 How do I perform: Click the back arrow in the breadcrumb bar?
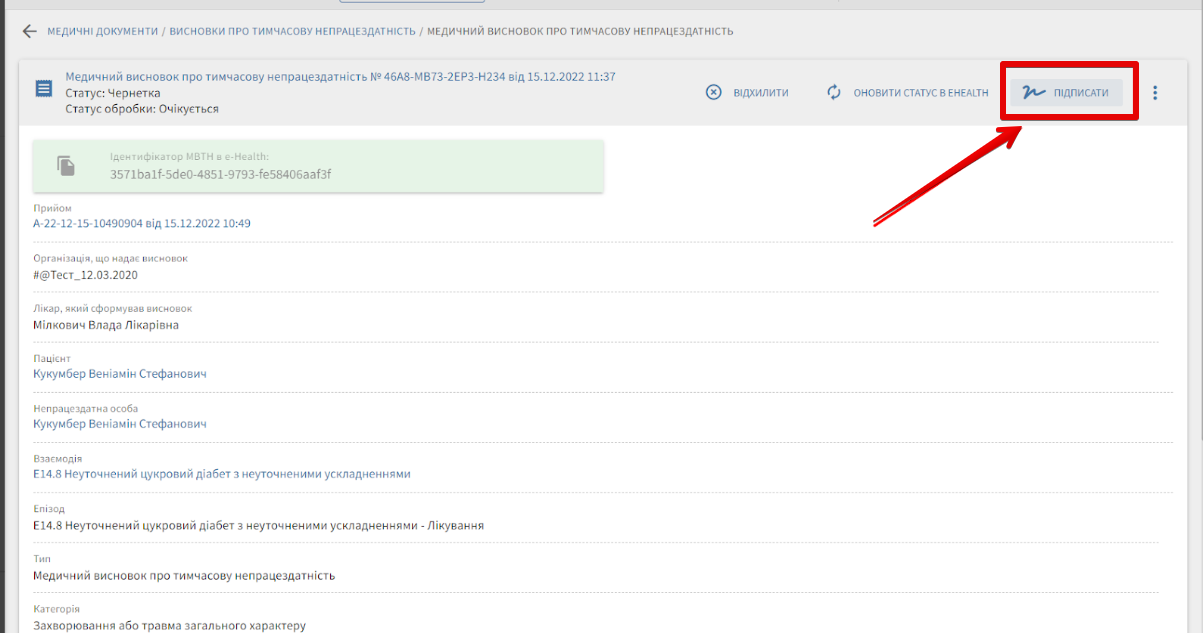click(29, 31)
